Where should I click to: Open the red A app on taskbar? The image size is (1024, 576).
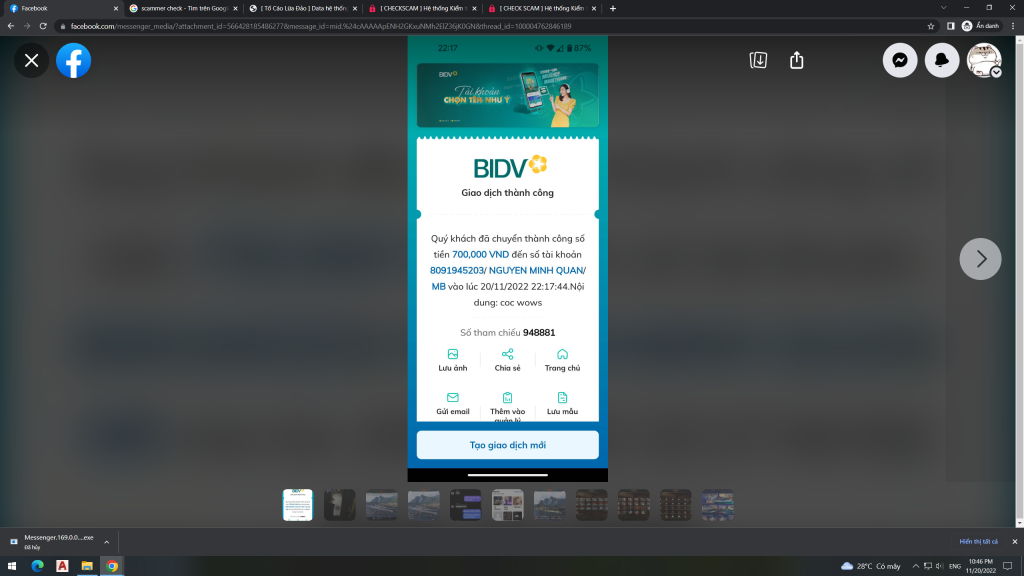62,566
